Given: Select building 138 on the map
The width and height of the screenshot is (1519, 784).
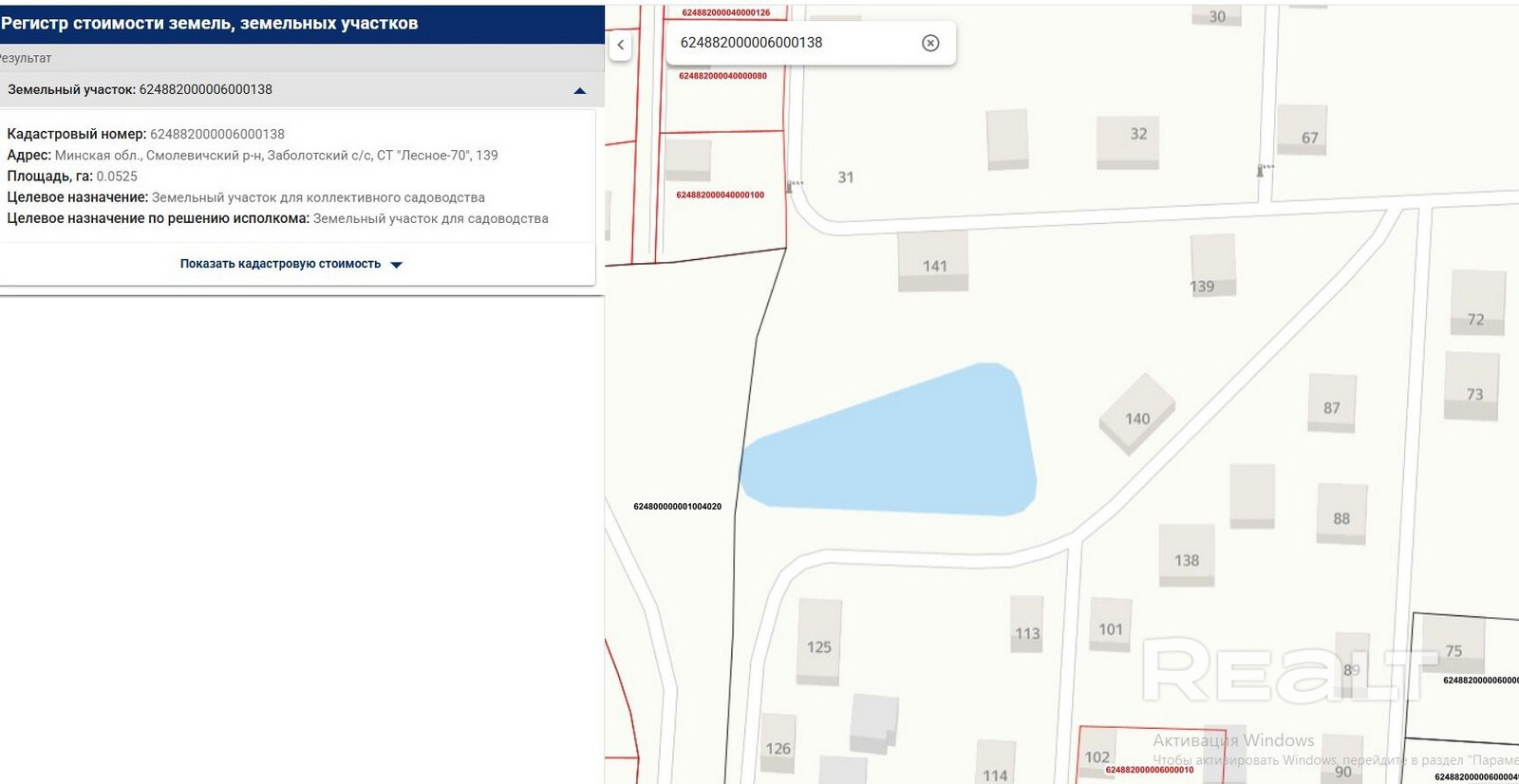Looking at the screenshot, I should tap(1186, 555).
